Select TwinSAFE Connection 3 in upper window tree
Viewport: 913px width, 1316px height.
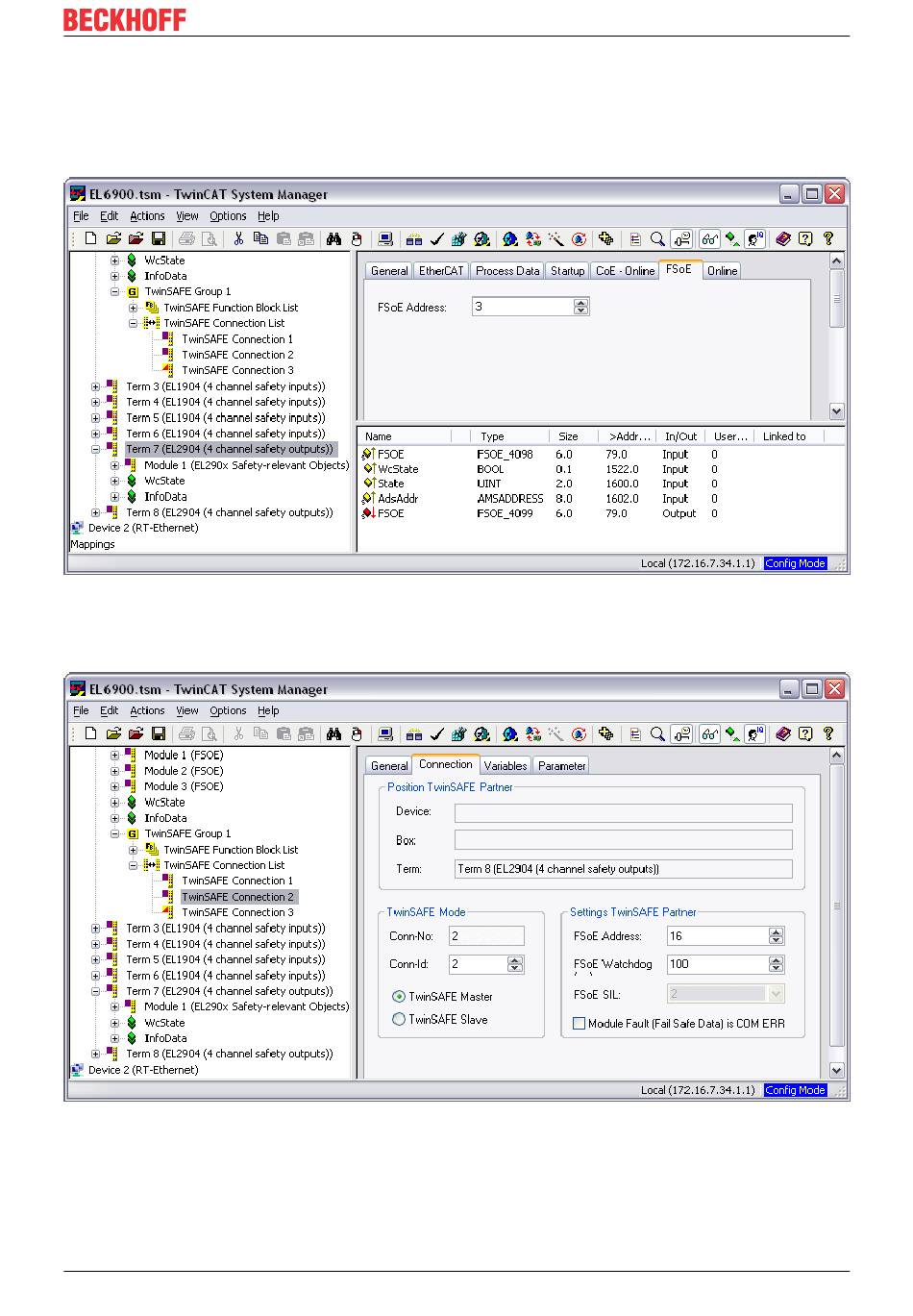(x=237, y=370)
